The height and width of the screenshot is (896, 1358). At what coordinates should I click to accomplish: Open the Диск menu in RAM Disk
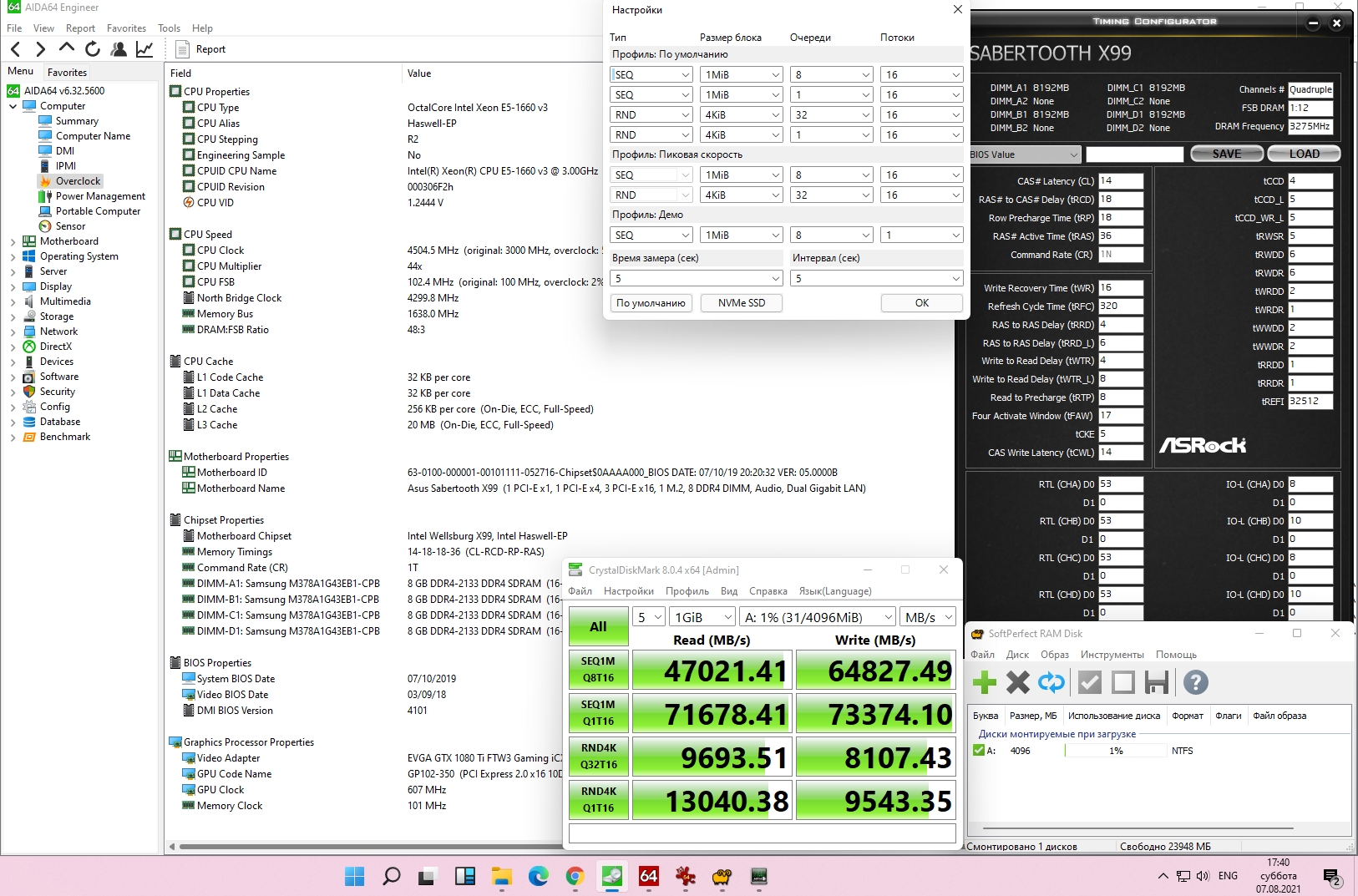tap(1017, 655)
